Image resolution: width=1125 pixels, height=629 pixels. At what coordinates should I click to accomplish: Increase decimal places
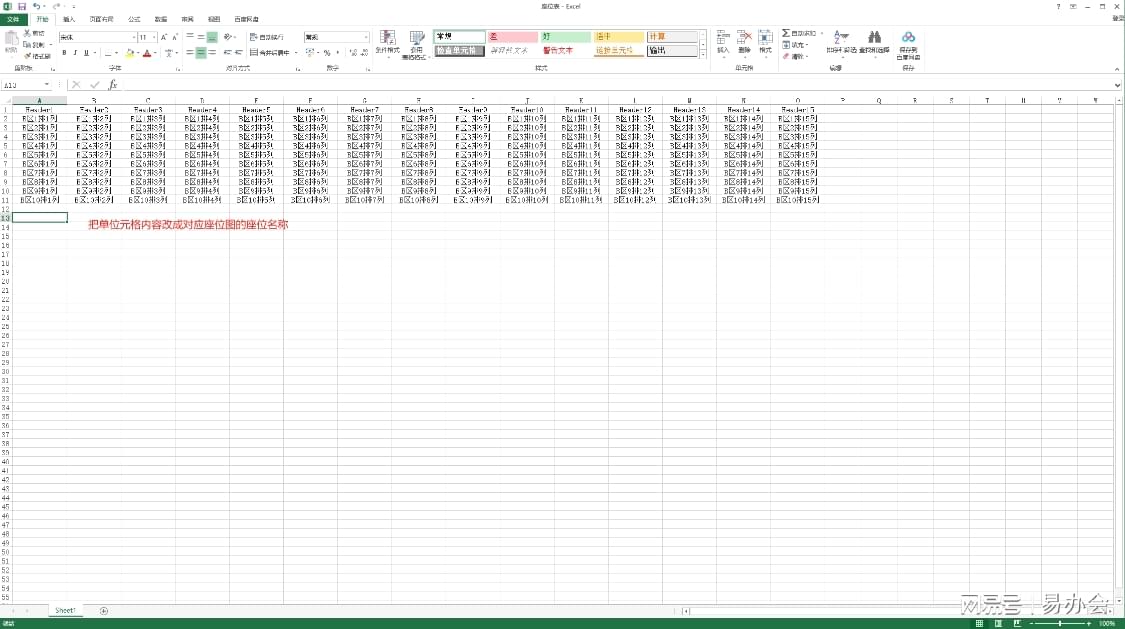coord(353,52)
